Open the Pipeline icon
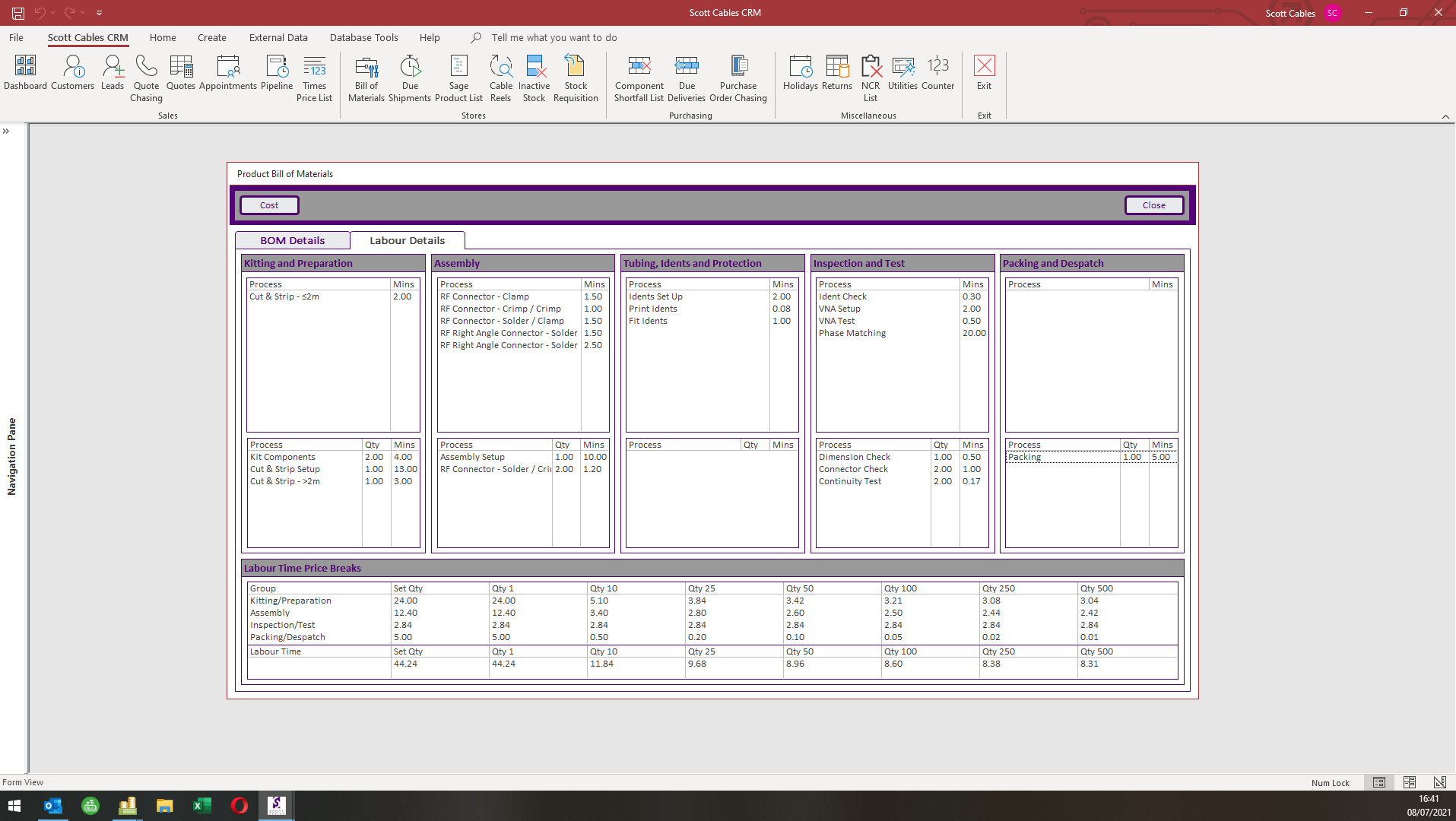 click(277, 73)
